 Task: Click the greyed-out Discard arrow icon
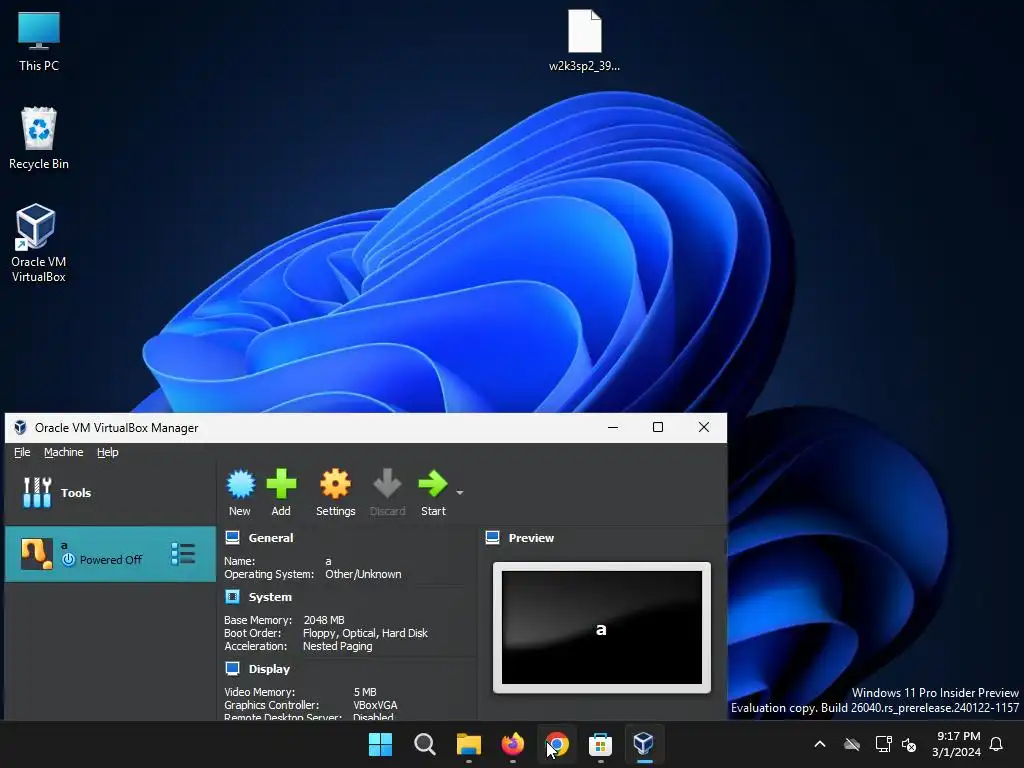tap(387, 485)
